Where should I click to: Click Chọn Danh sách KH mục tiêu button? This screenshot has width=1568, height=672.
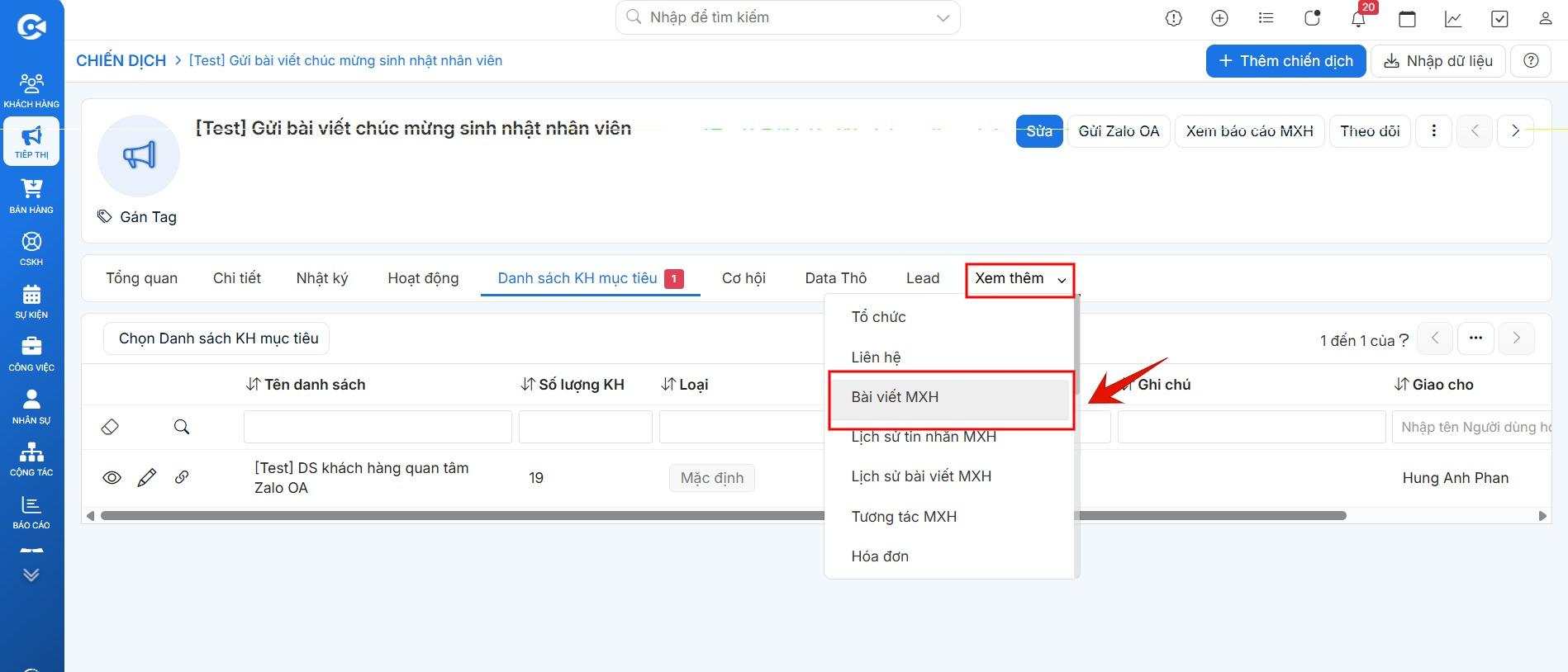[216, 338]
